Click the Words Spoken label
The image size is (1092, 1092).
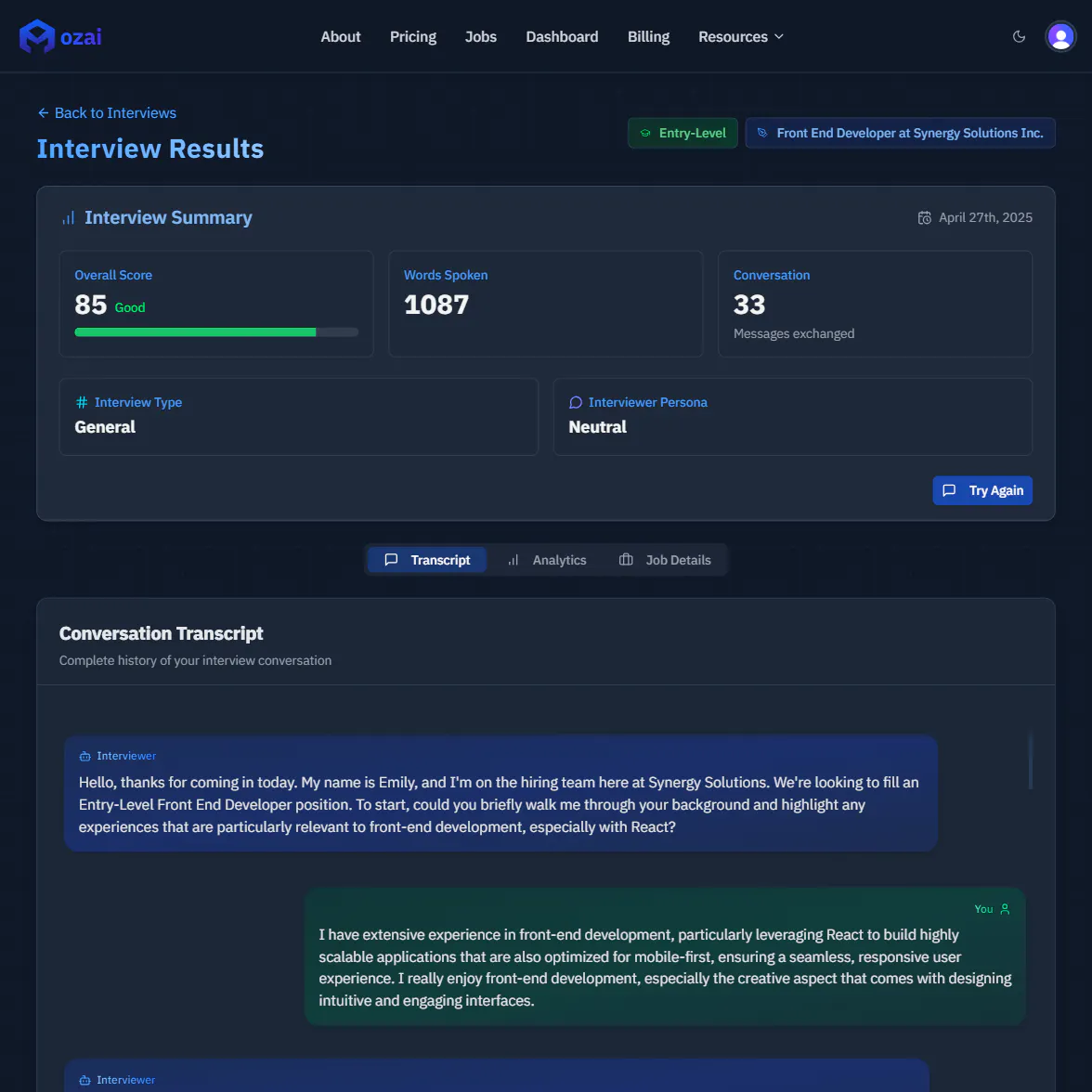[446, 275]
